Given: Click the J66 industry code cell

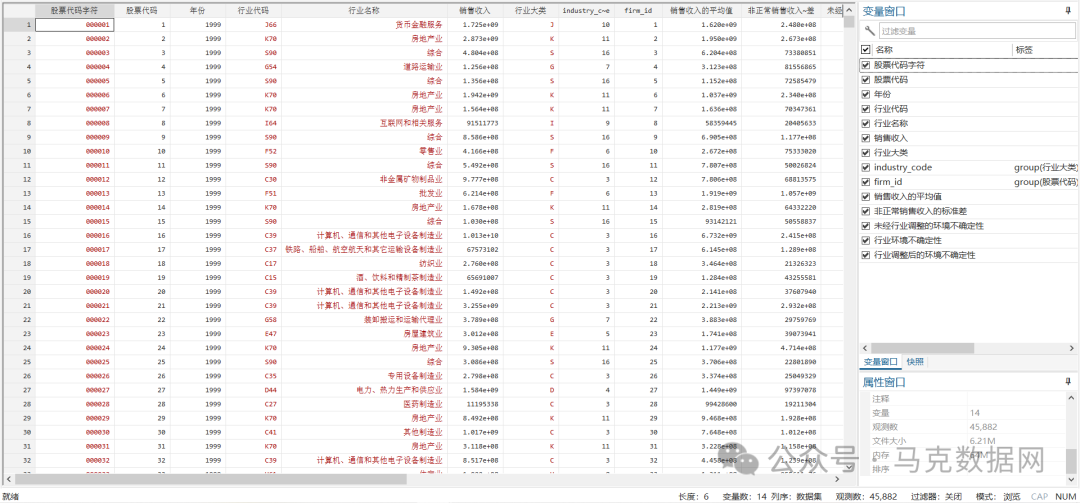Looking at the screenshot, I should tap(253, 24).
